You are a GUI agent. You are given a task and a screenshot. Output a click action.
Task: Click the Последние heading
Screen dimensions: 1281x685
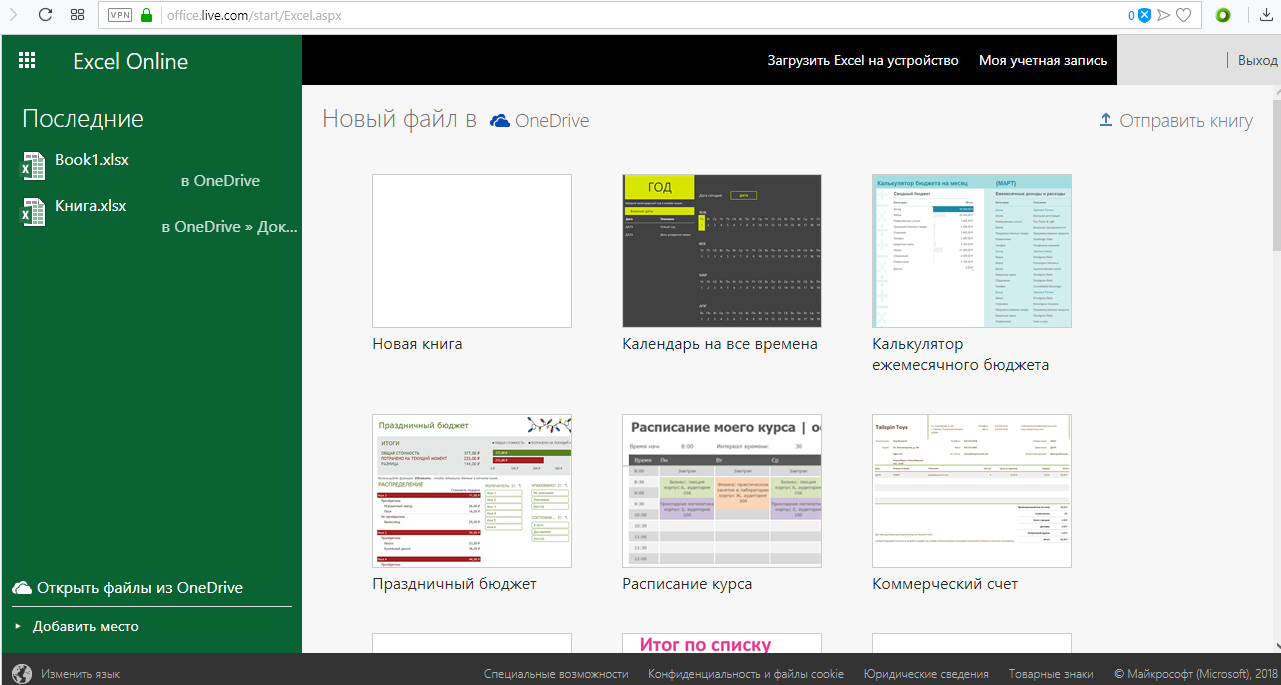point(83,119)
